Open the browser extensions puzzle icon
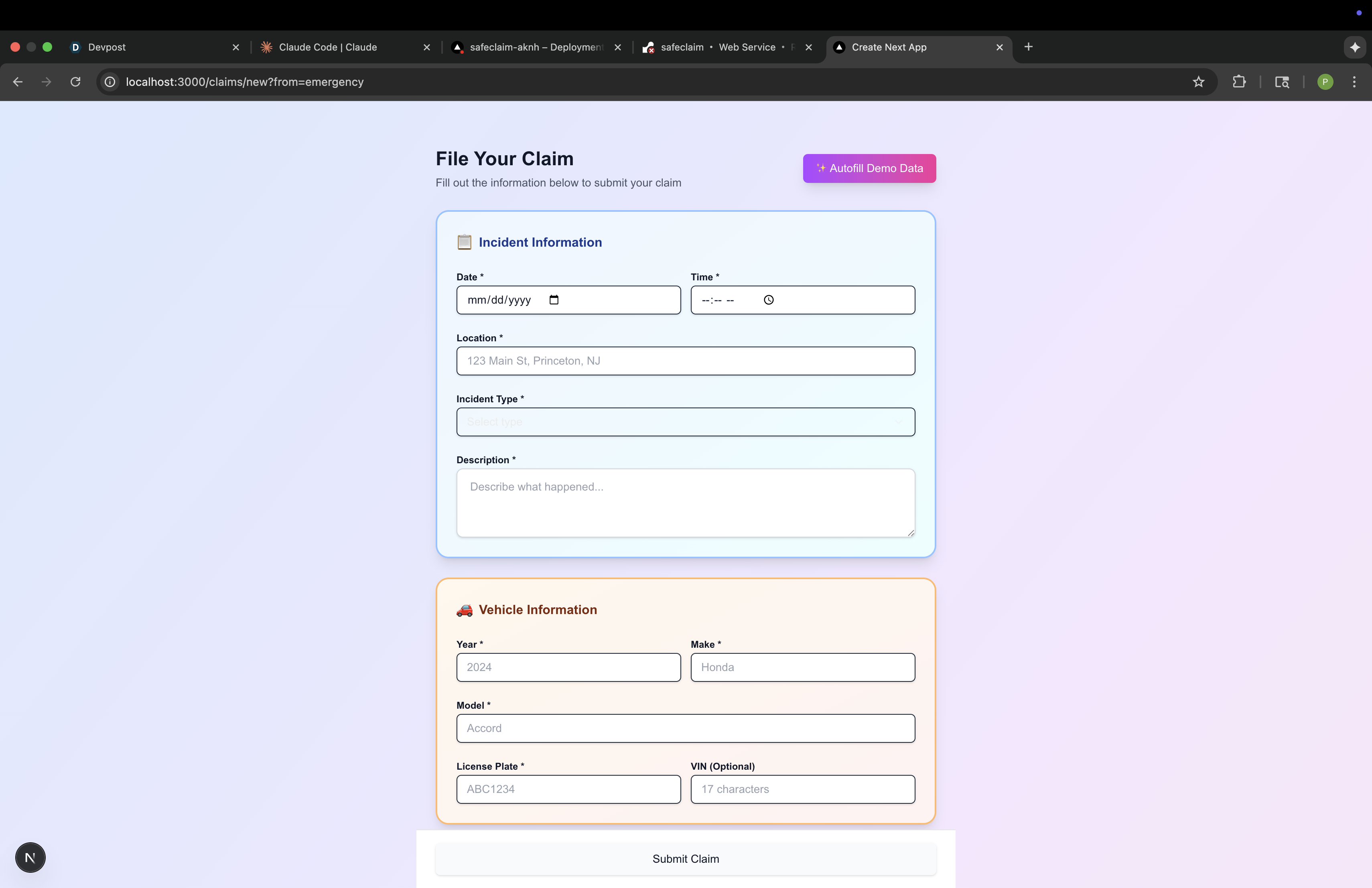The height and width of the screenshot is (888, 1372). [1239, 82]
